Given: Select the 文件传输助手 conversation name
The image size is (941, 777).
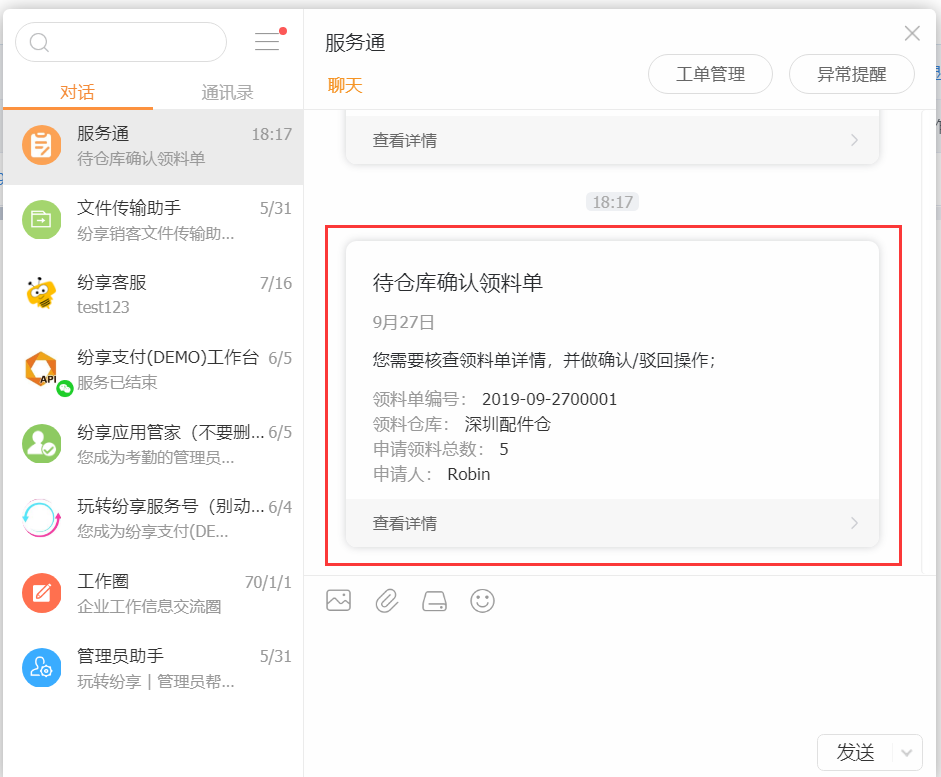Looking at the screenshot, I should pos(129,208).
